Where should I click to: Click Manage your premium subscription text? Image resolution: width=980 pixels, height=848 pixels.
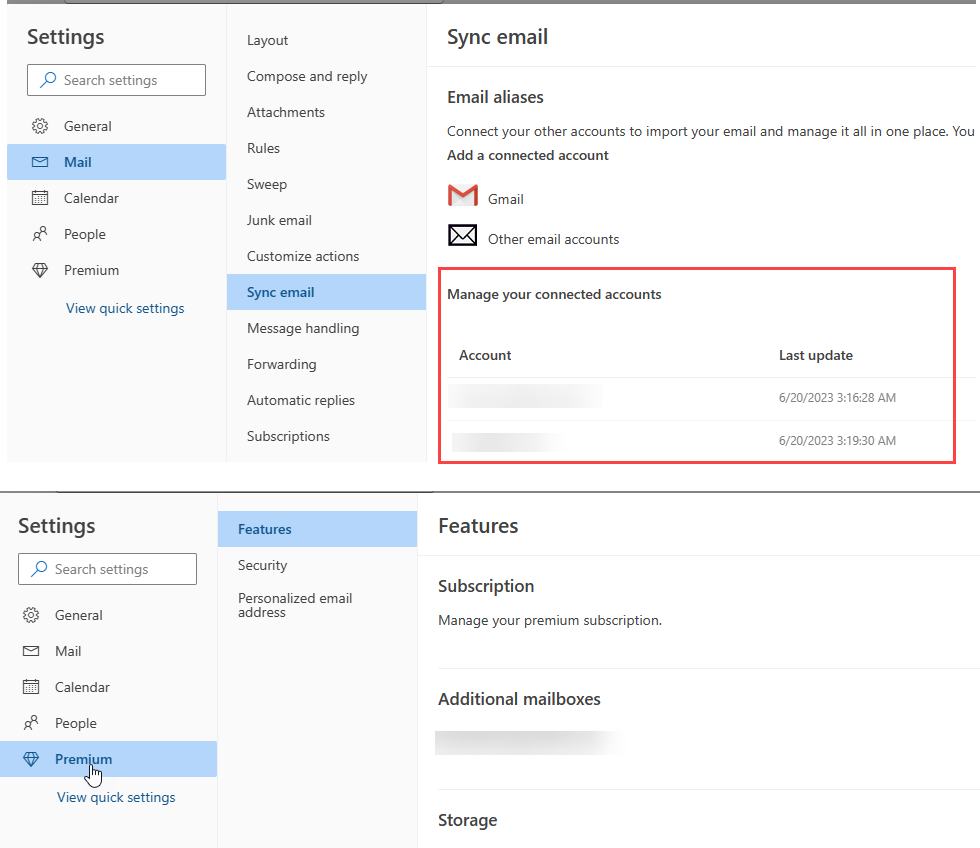pyautogui.click(x=550, y=621)
